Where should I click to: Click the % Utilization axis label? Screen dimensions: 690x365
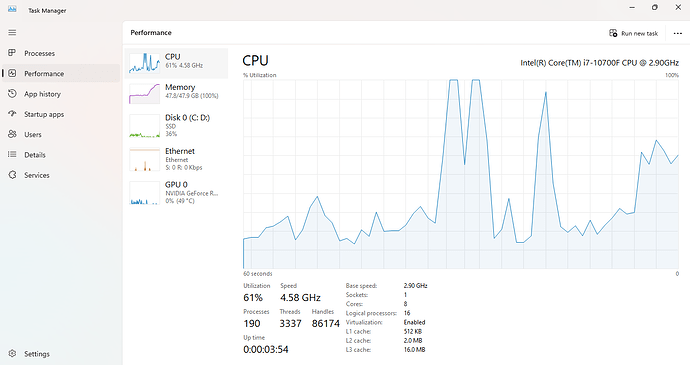(260, 75)
